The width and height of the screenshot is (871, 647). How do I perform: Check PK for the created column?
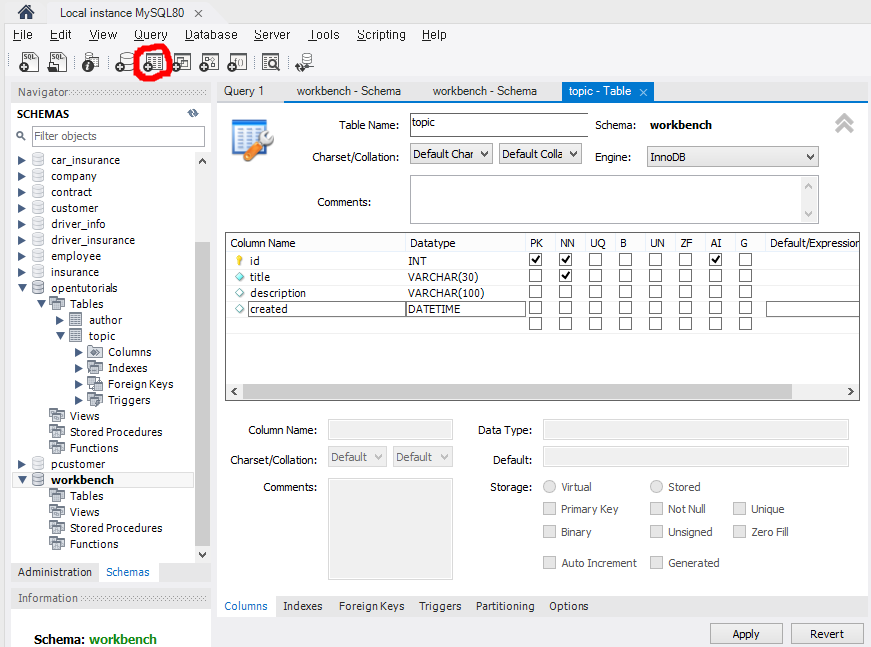point(535,308)
